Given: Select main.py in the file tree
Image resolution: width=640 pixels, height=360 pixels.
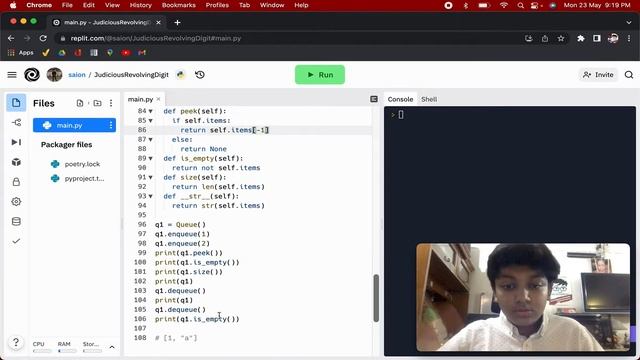Looking at the screenshot, I should click(74, 125).
